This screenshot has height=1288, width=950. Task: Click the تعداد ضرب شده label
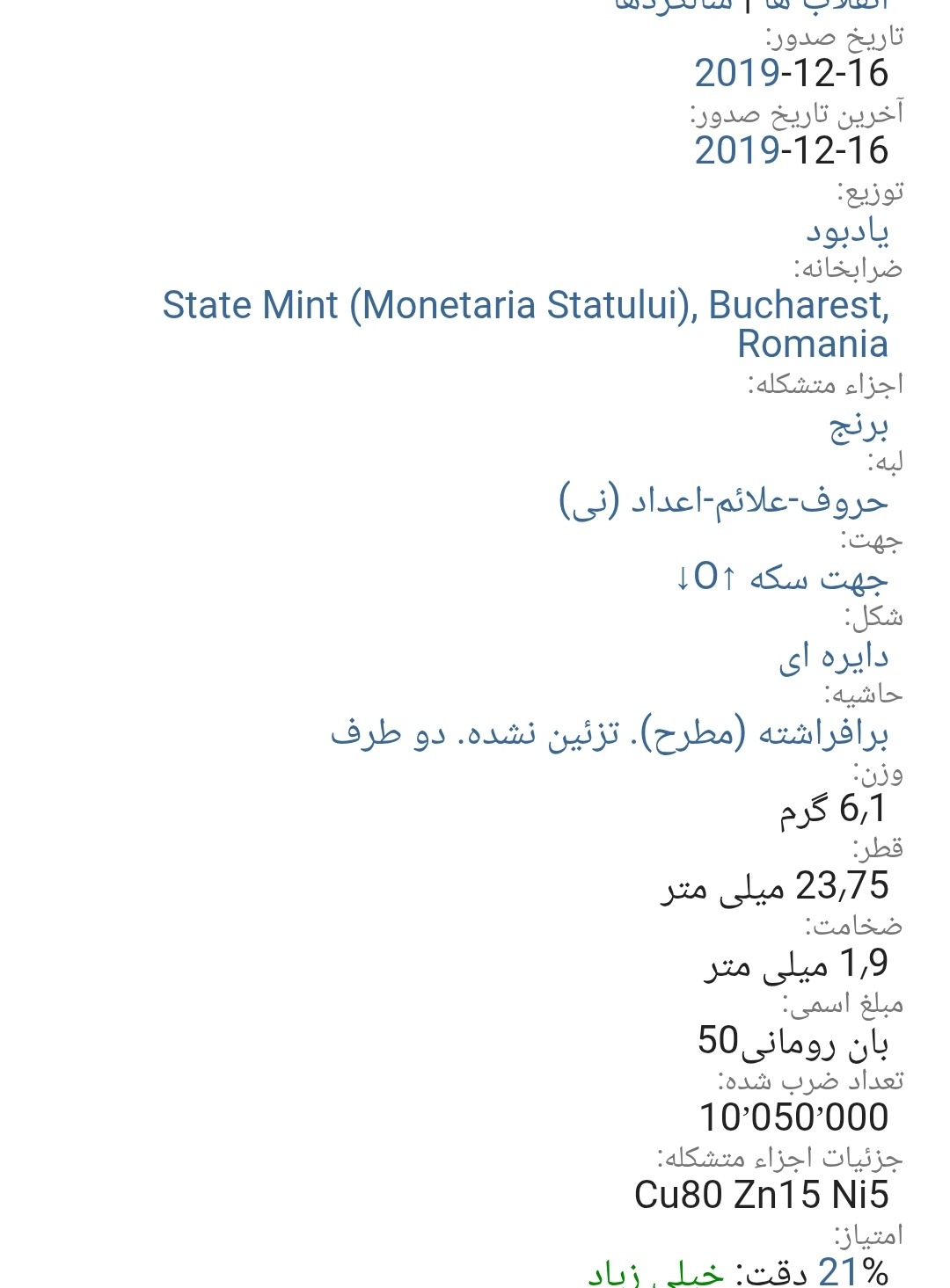pyautogui.click(x=810, y=1081)
